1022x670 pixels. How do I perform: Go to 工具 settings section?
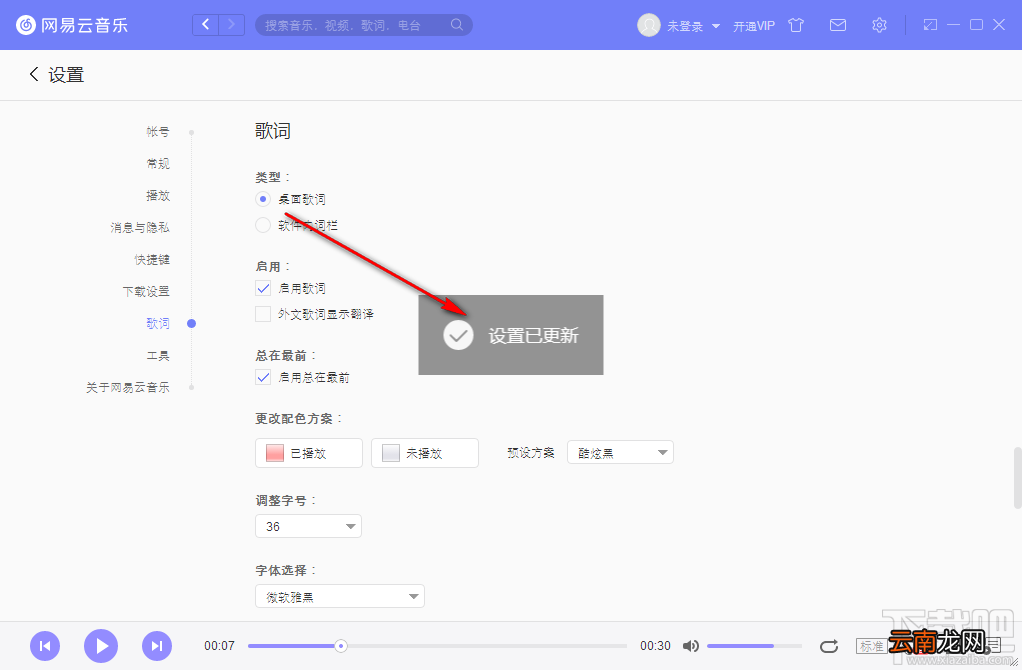coord(158,355)
